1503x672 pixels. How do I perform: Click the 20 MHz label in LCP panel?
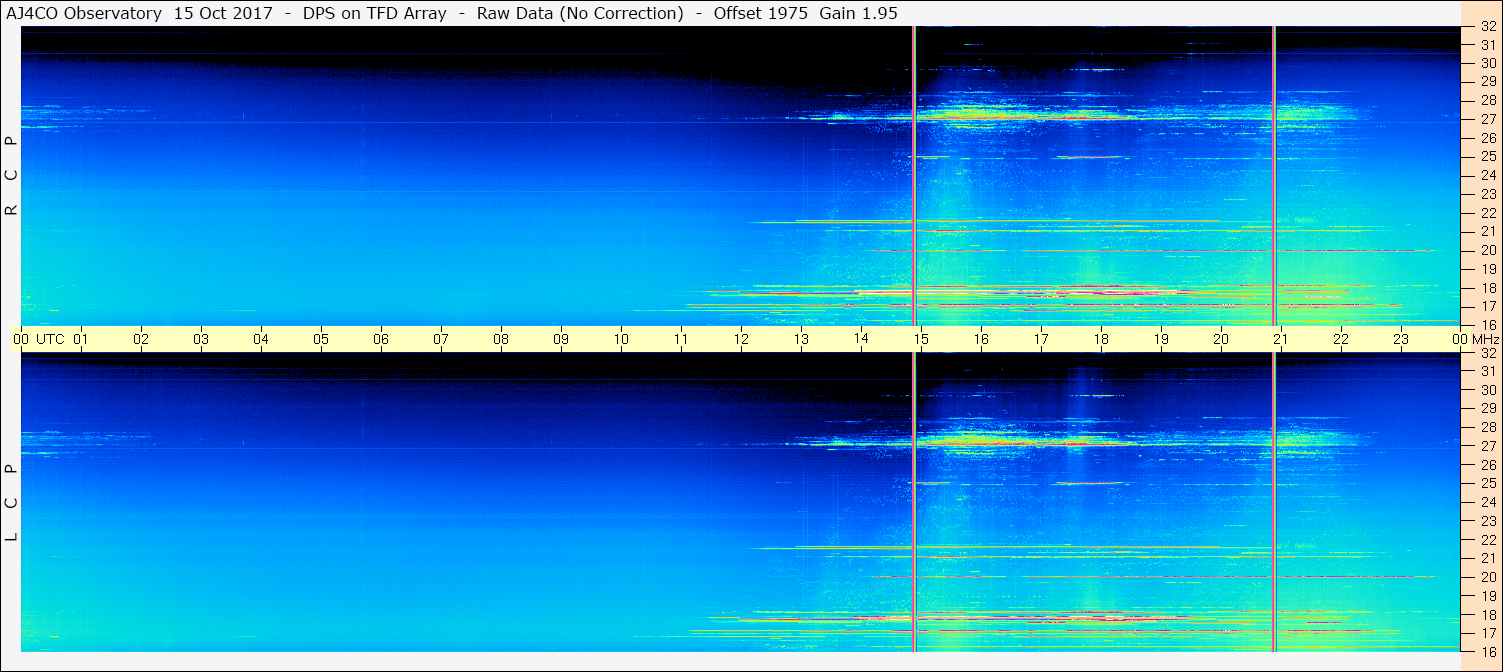pos(1487,577)
